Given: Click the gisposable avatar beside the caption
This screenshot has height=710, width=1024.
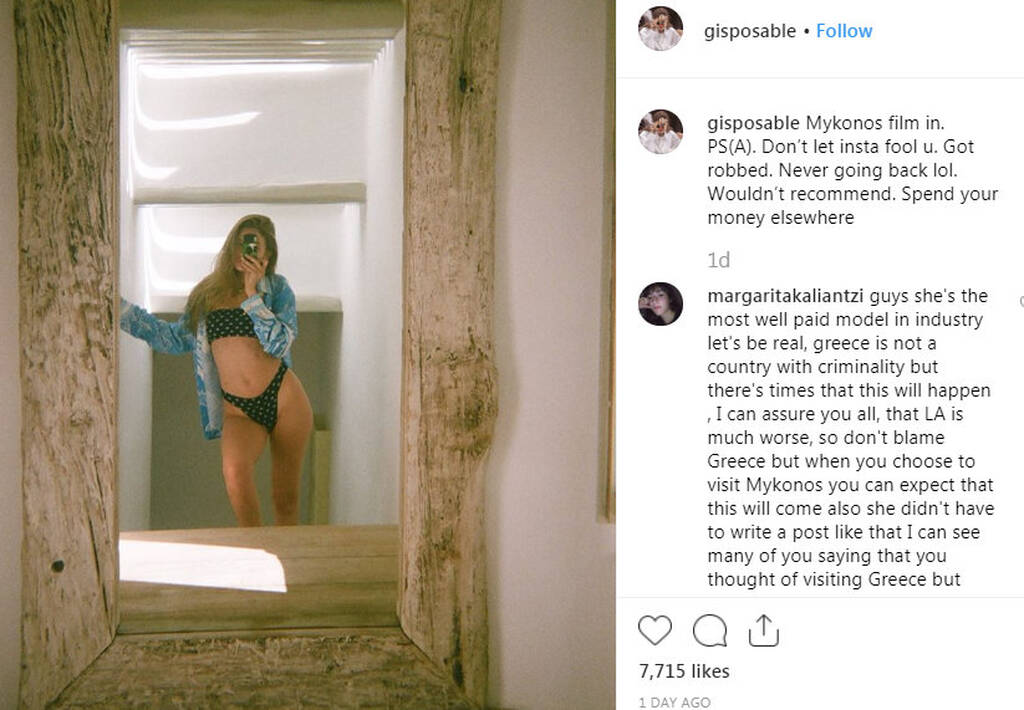Looking at the screenshot, I should point(660,132).
